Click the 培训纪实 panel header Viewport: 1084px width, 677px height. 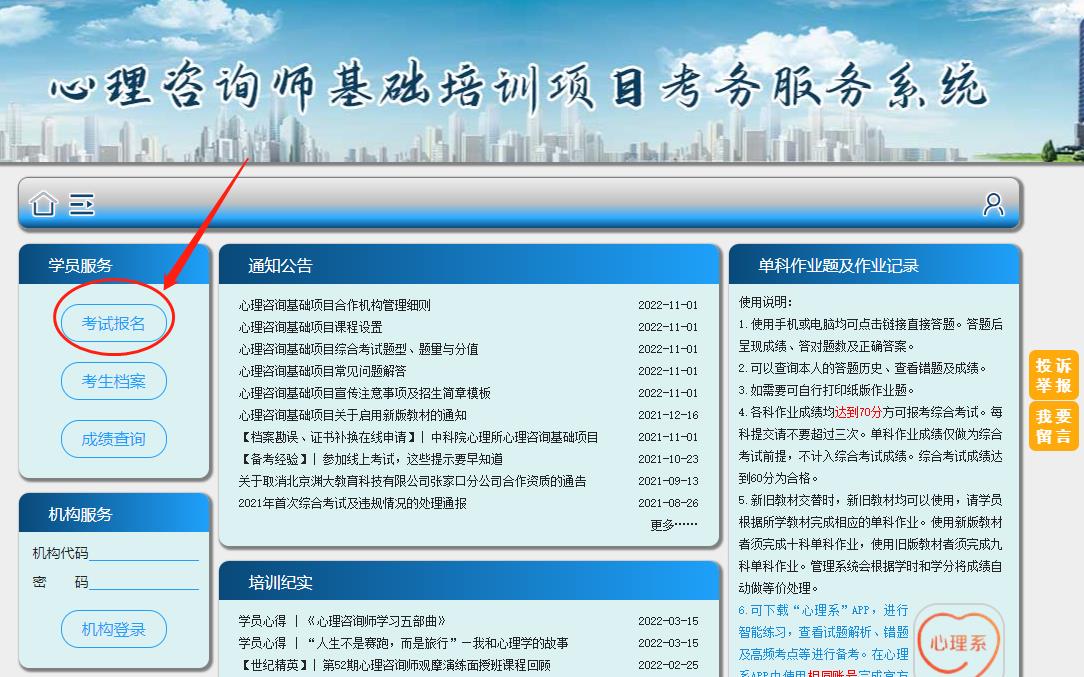[x=469, y=582]
